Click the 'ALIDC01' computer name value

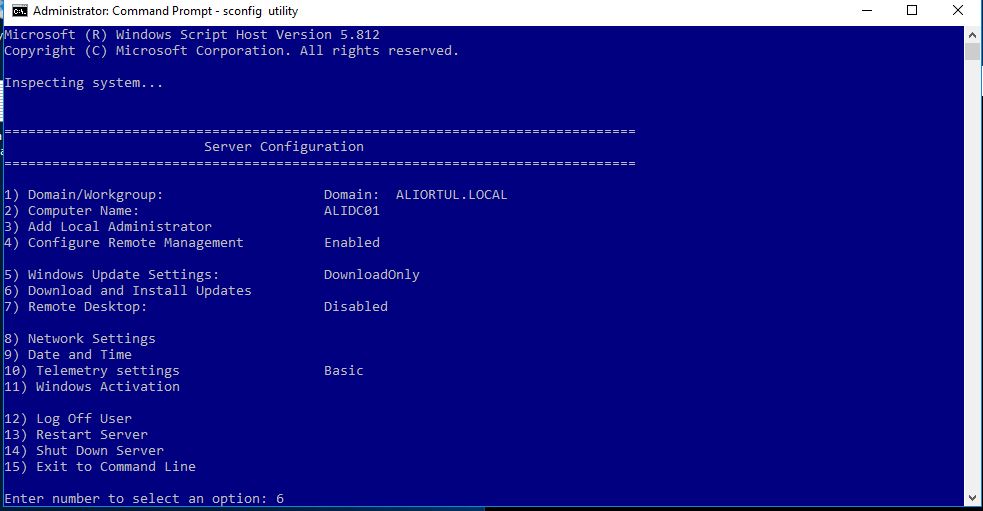[351, 211]
